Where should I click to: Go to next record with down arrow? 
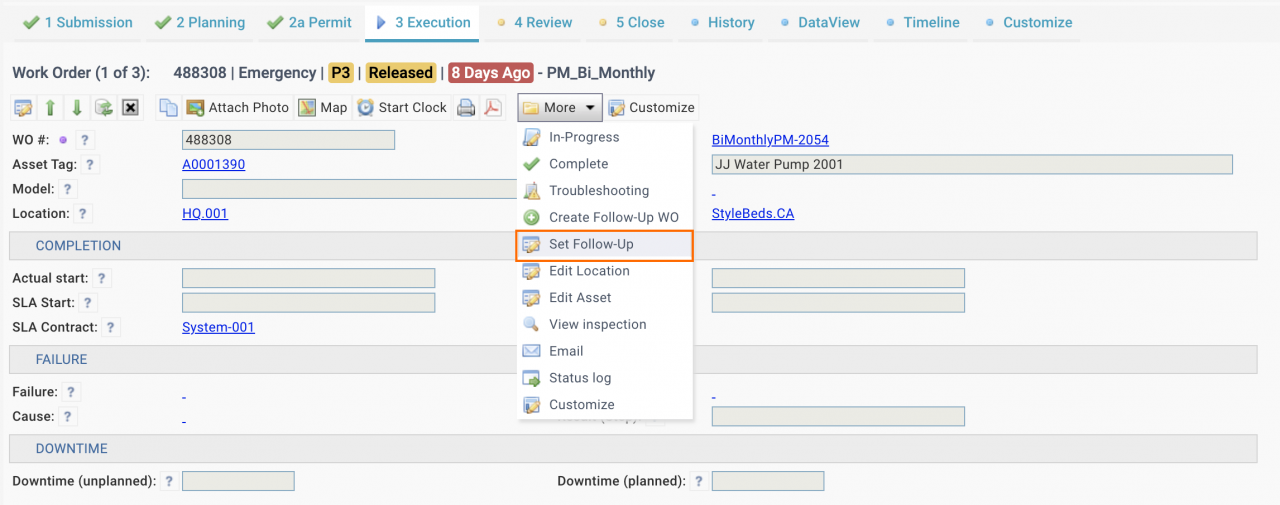[x=76, y=108]
